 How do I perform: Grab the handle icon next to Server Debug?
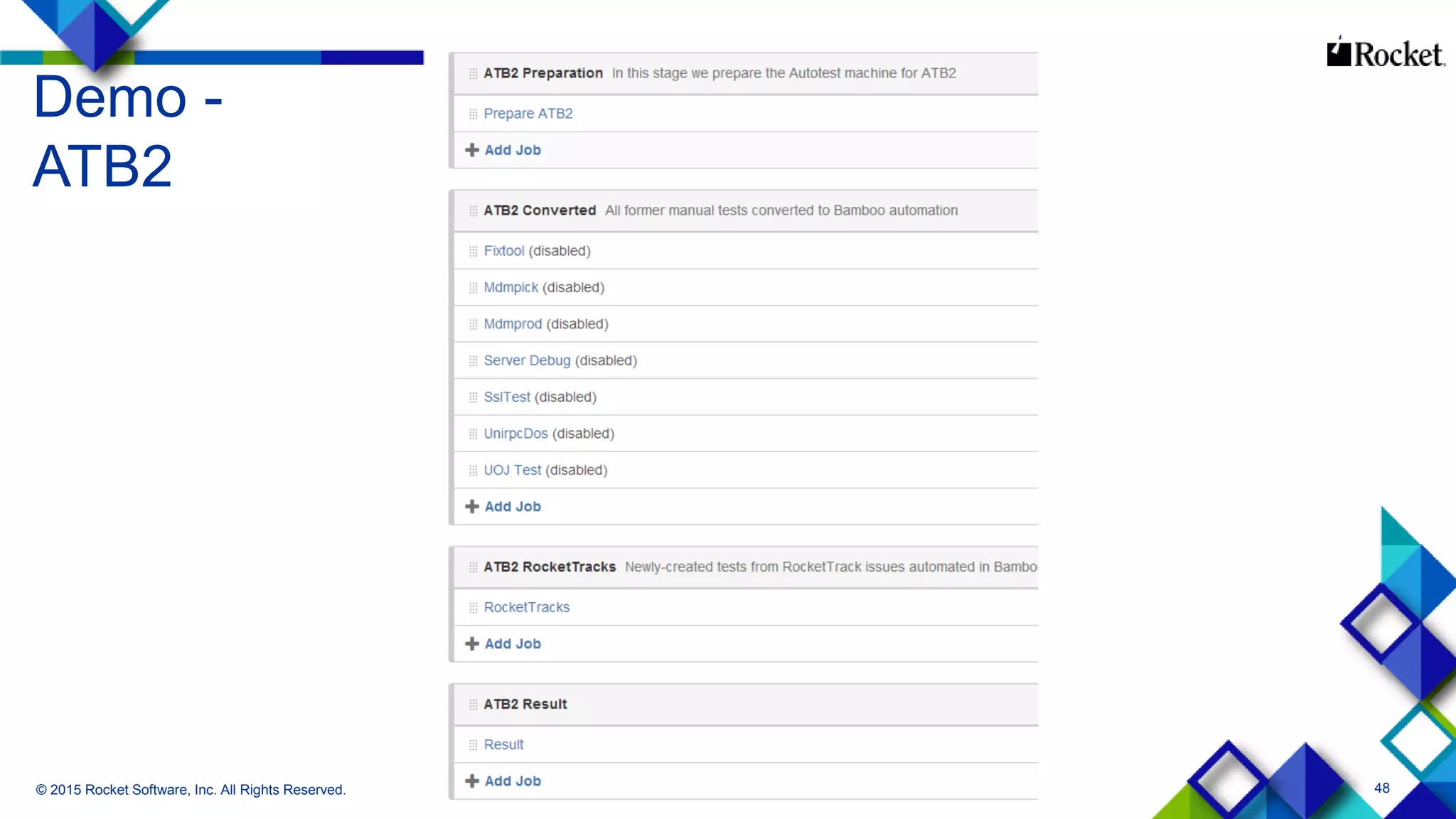click(473, 360)
